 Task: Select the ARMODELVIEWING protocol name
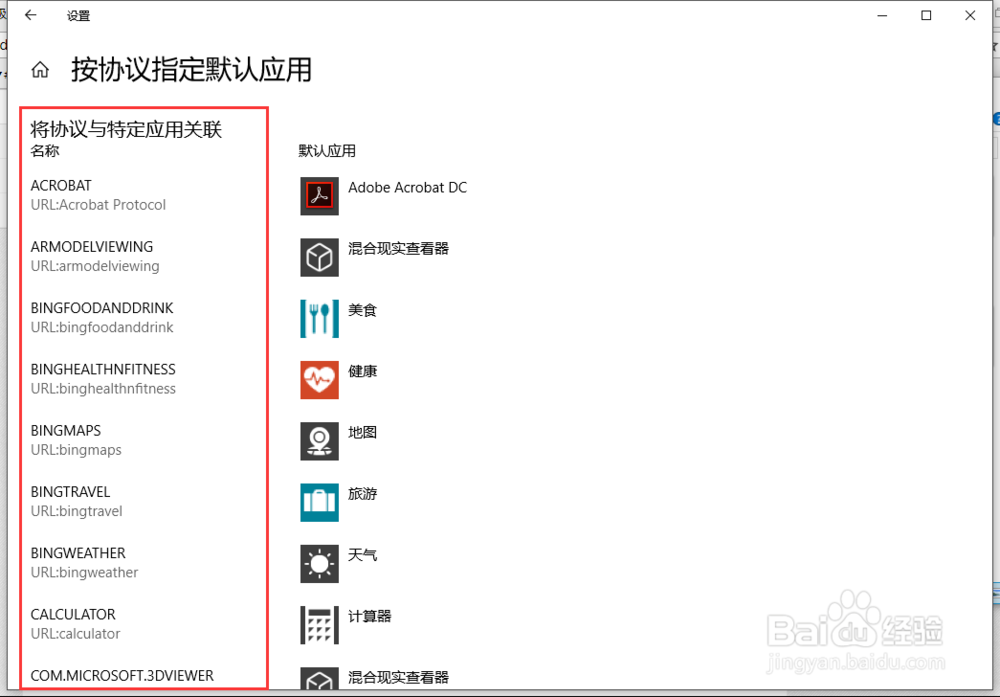pyautogui.click(x=92, y=247)
